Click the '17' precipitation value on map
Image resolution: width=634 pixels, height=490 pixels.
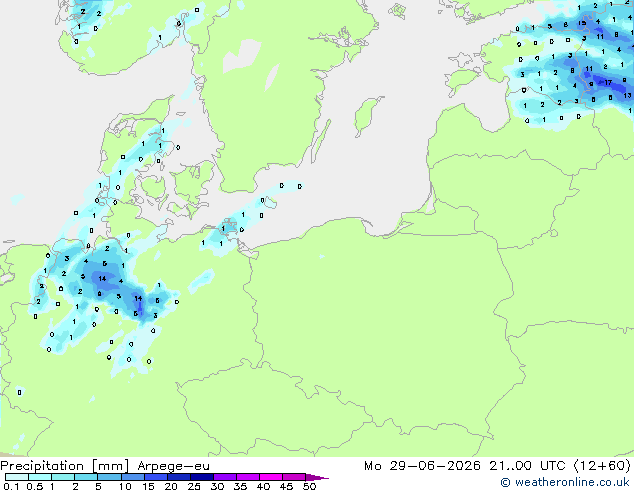(x=608, y=82)
